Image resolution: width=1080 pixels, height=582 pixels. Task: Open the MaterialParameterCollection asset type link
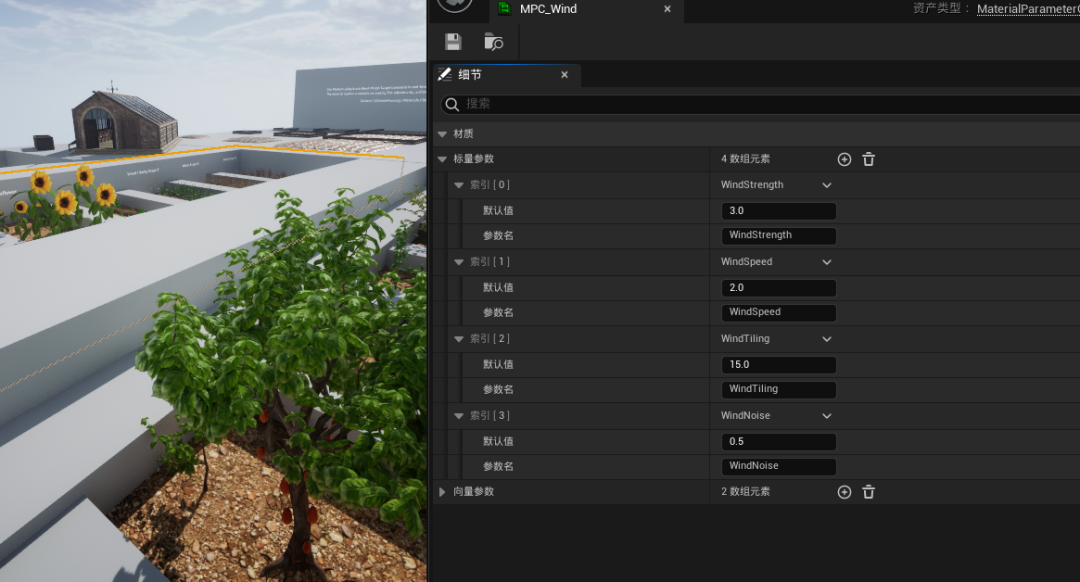tap(1028, 9)
